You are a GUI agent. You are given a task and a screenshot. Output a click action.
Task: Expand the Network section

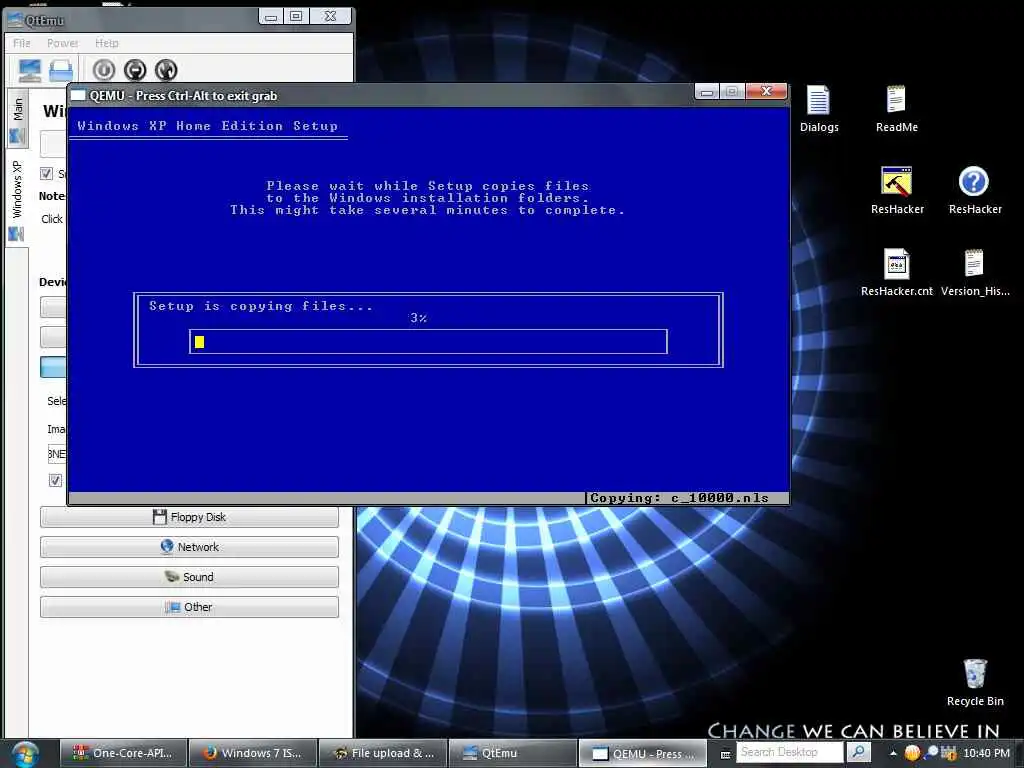[x=189, y=547]
